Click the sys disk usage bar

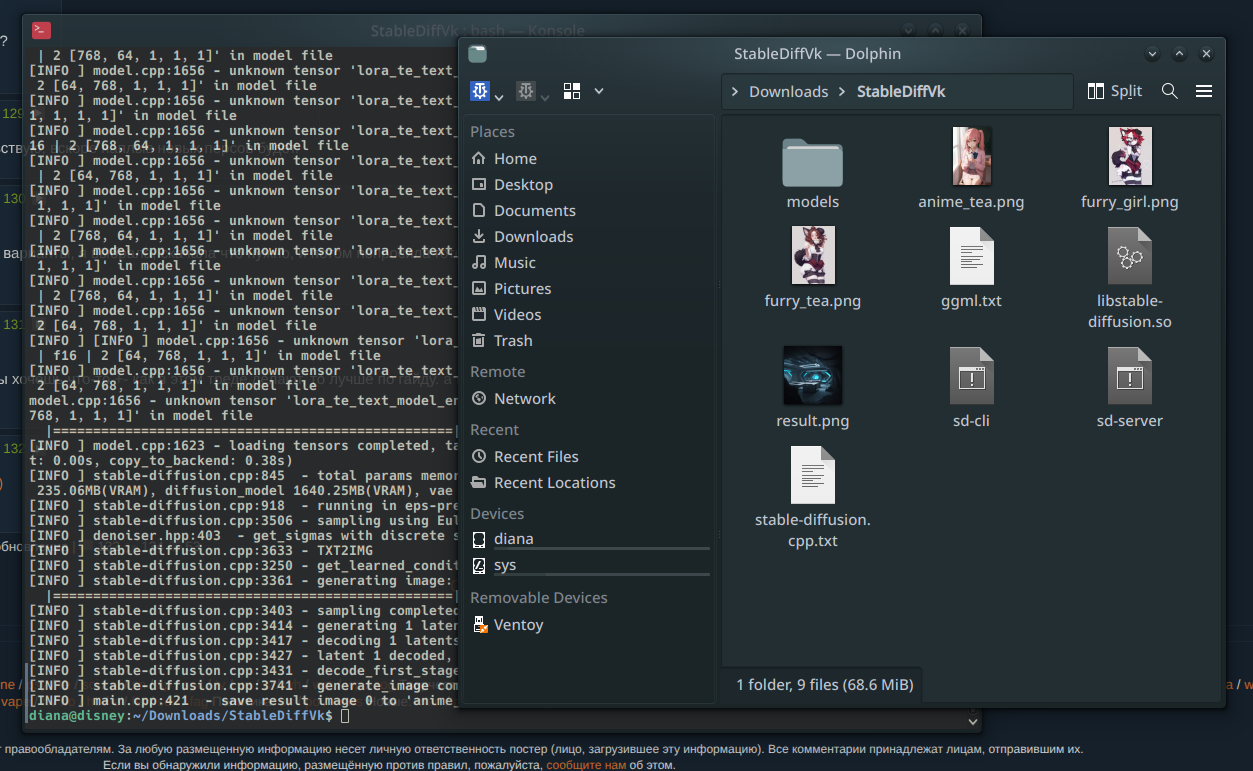602,575
